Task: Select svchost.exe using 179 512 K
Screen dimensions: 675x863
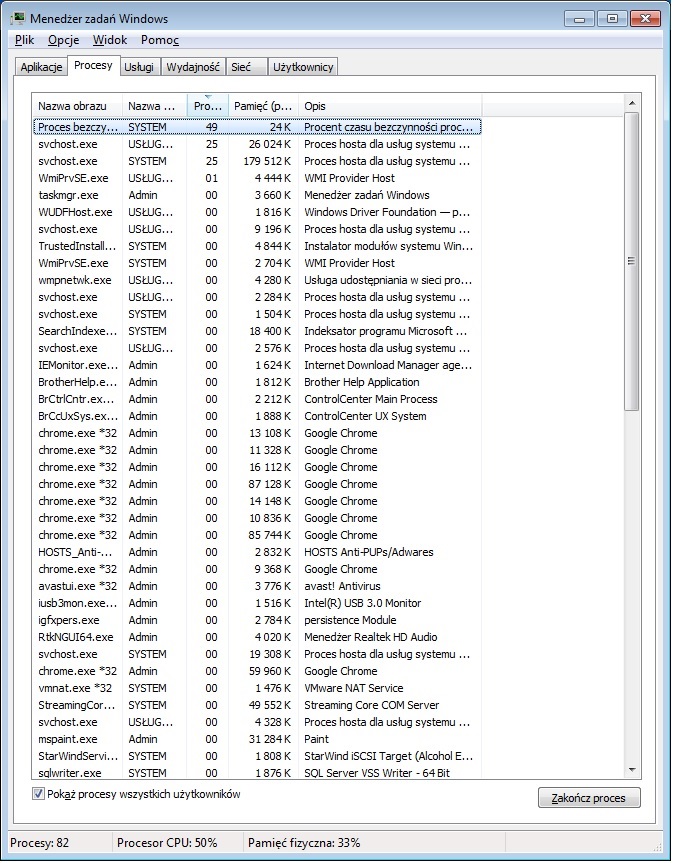Action: (257, 161)
